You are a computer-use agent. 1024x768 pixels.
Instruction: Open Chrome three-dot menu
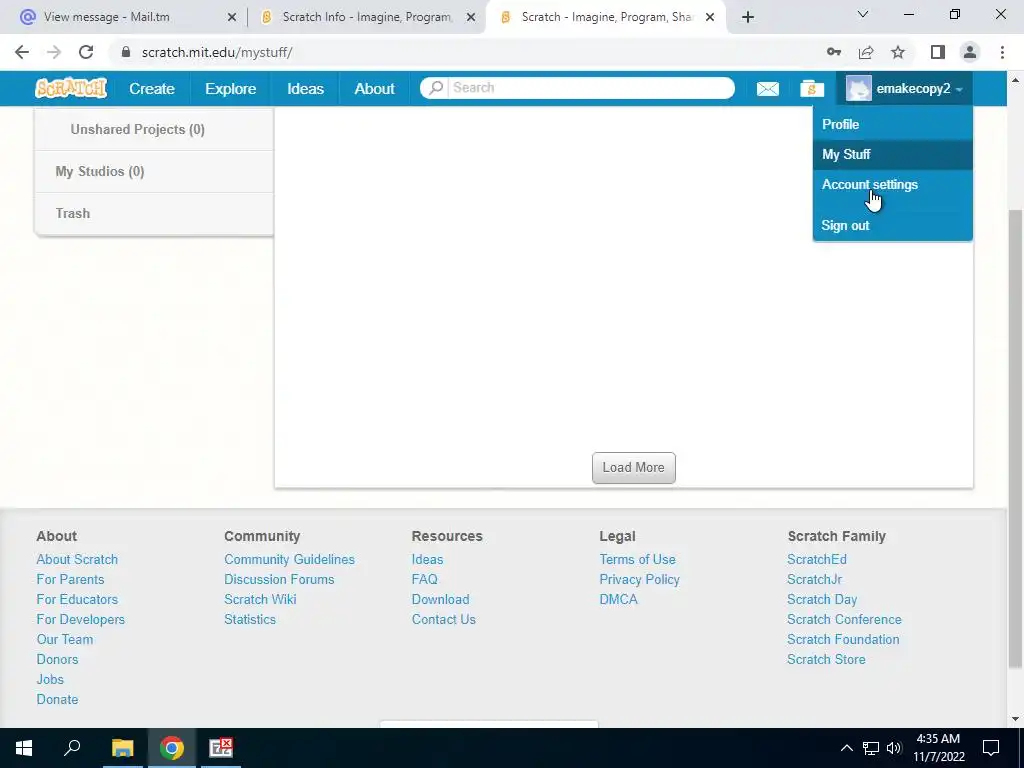(1002, 52)
